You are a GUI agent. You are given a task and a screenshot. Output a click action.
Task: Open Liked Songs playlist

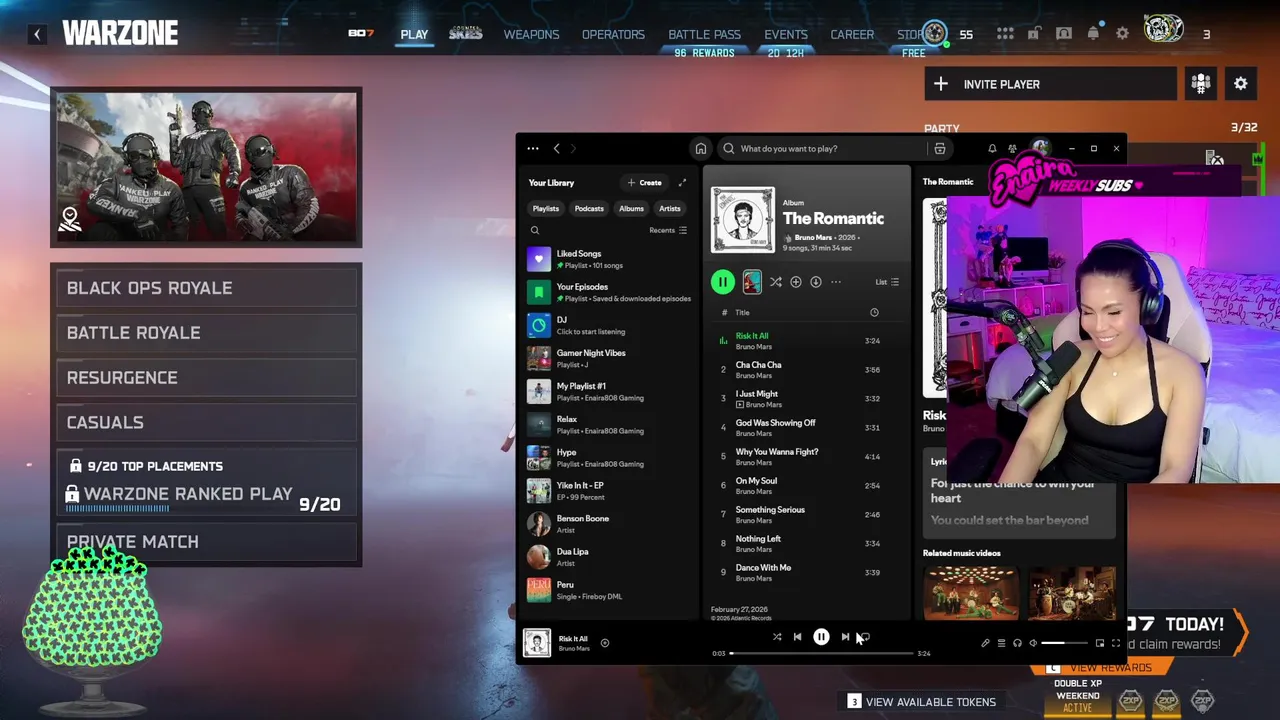pyautogui.click(x=610, y=259)
